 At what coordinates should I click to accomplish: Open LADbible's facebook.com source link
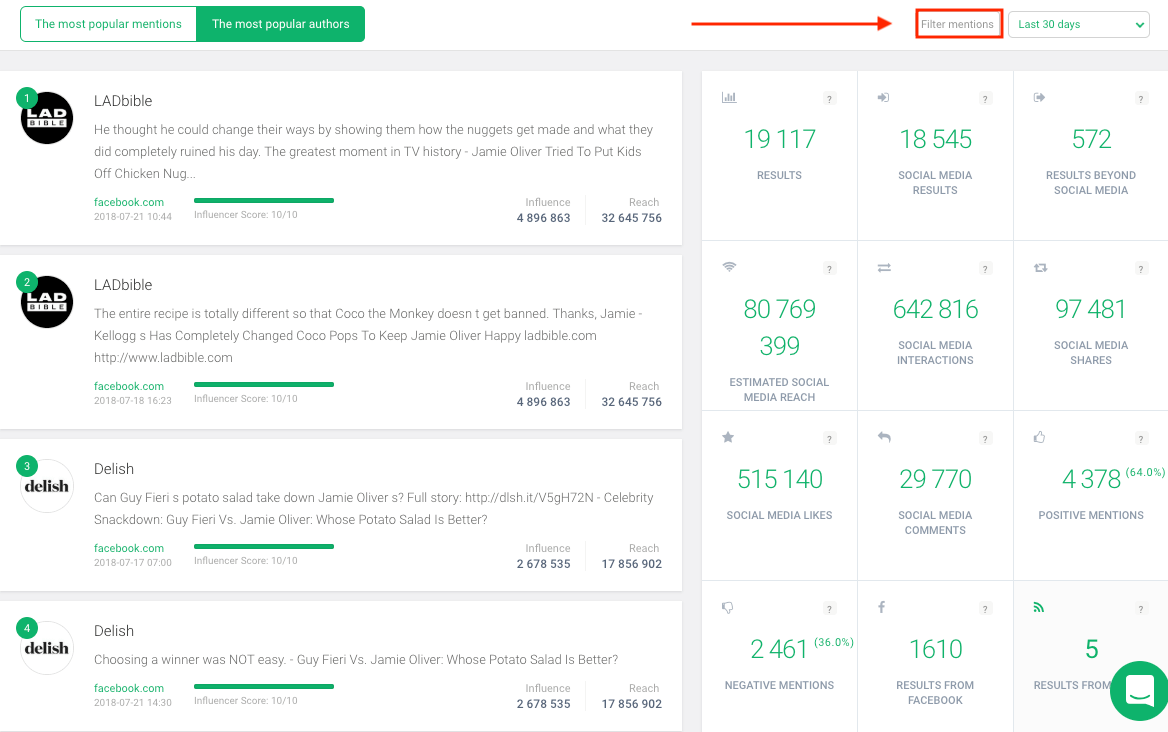click(x=128, y=202)
